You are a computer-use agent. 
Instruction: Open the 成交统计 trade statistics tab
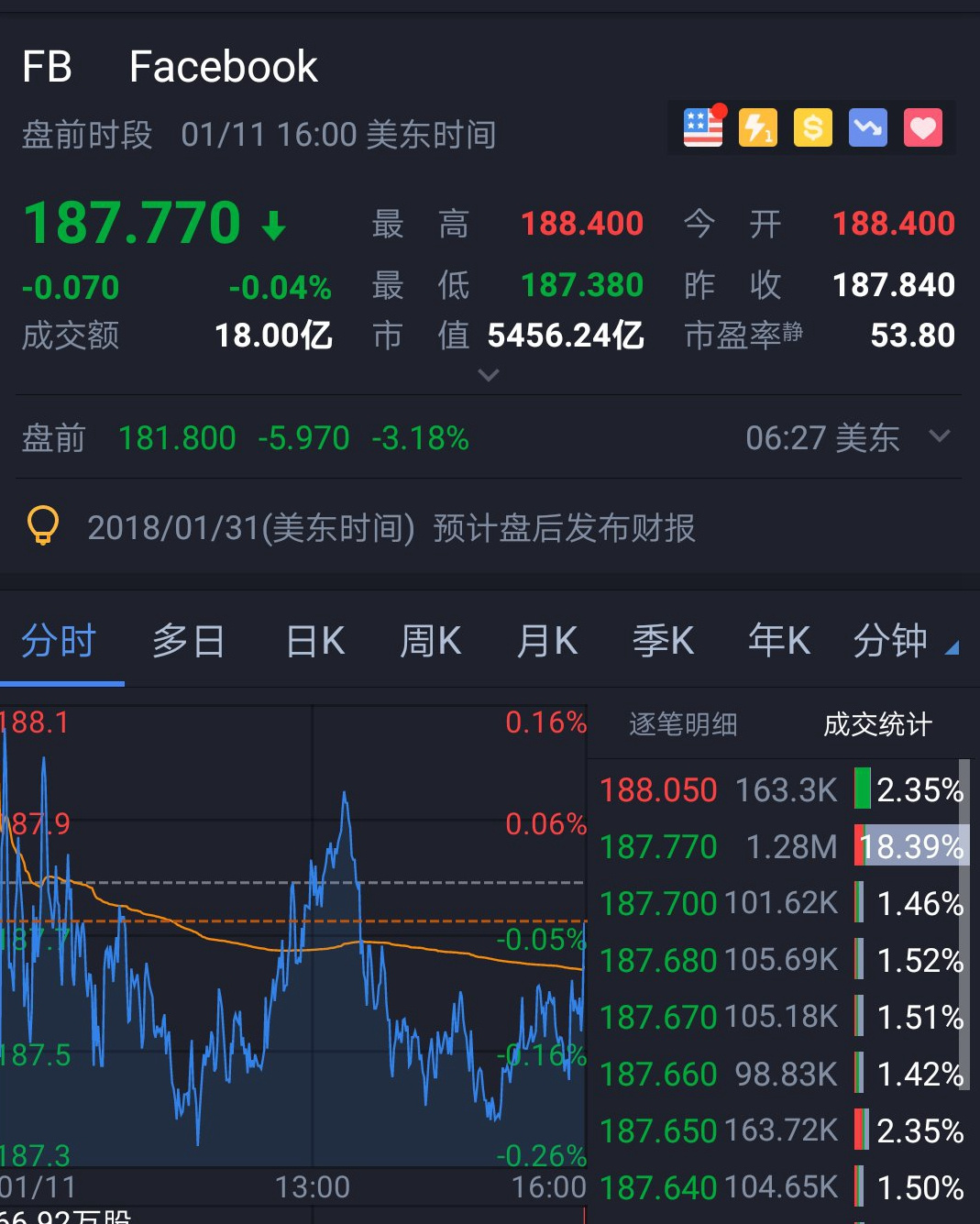pyautogui.click(x=877, y=724)
